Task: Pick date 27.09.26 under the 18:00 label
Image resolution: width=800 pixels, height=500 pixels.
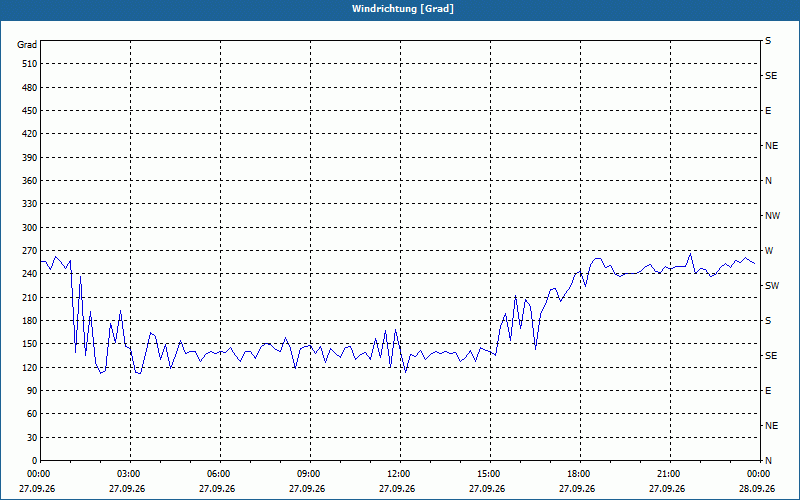Action: [577, 489]
